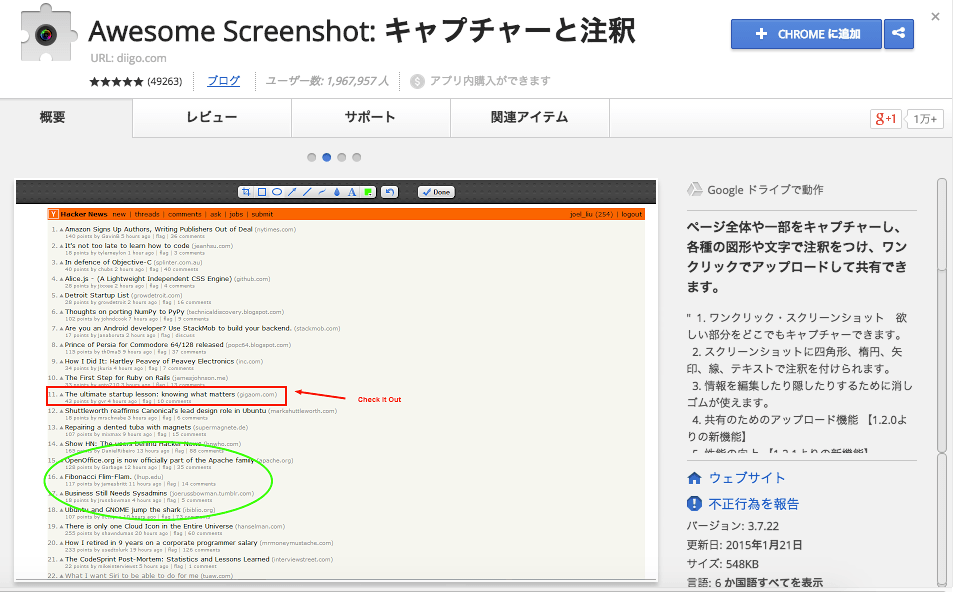Viewport: 953px width, 592px height.
Task: Click the Hacker News 'Y' logo
Action: click(x=53, y=214)
